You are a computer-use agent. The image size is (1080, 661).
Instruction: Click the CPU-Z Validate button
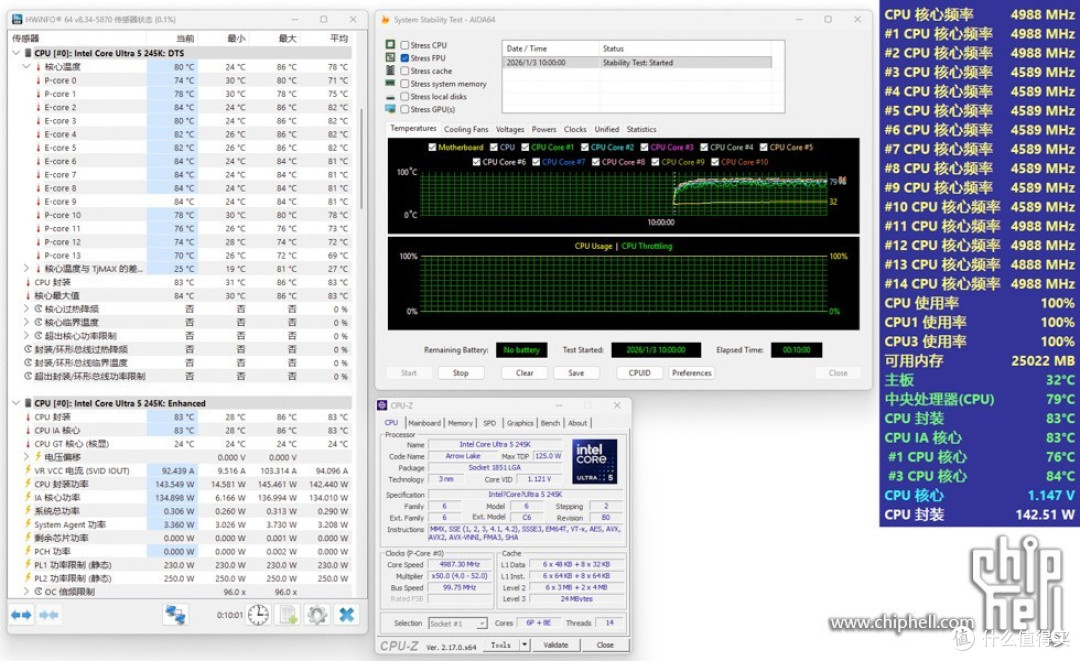556,645
